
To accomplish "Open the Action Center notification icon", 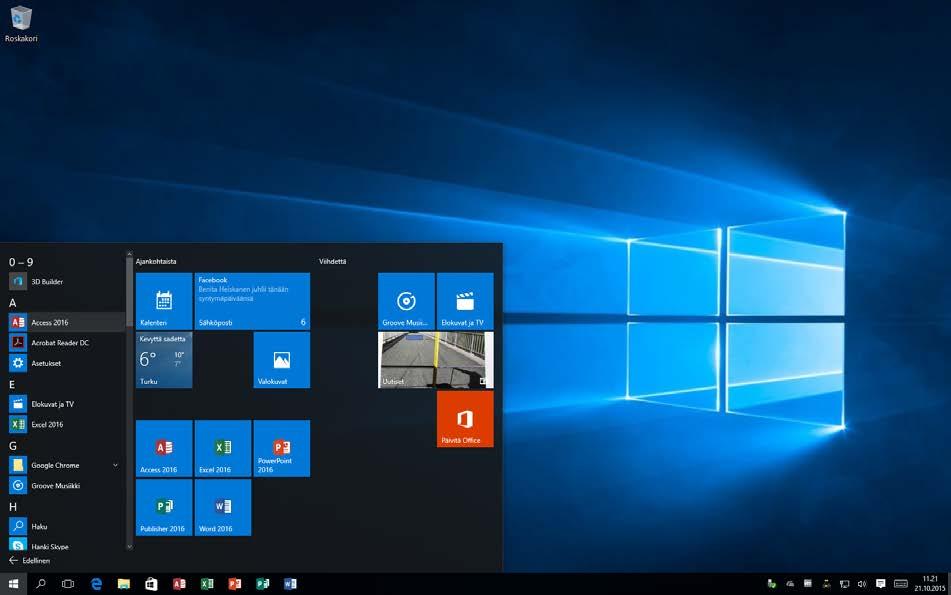I will [881, 583].
